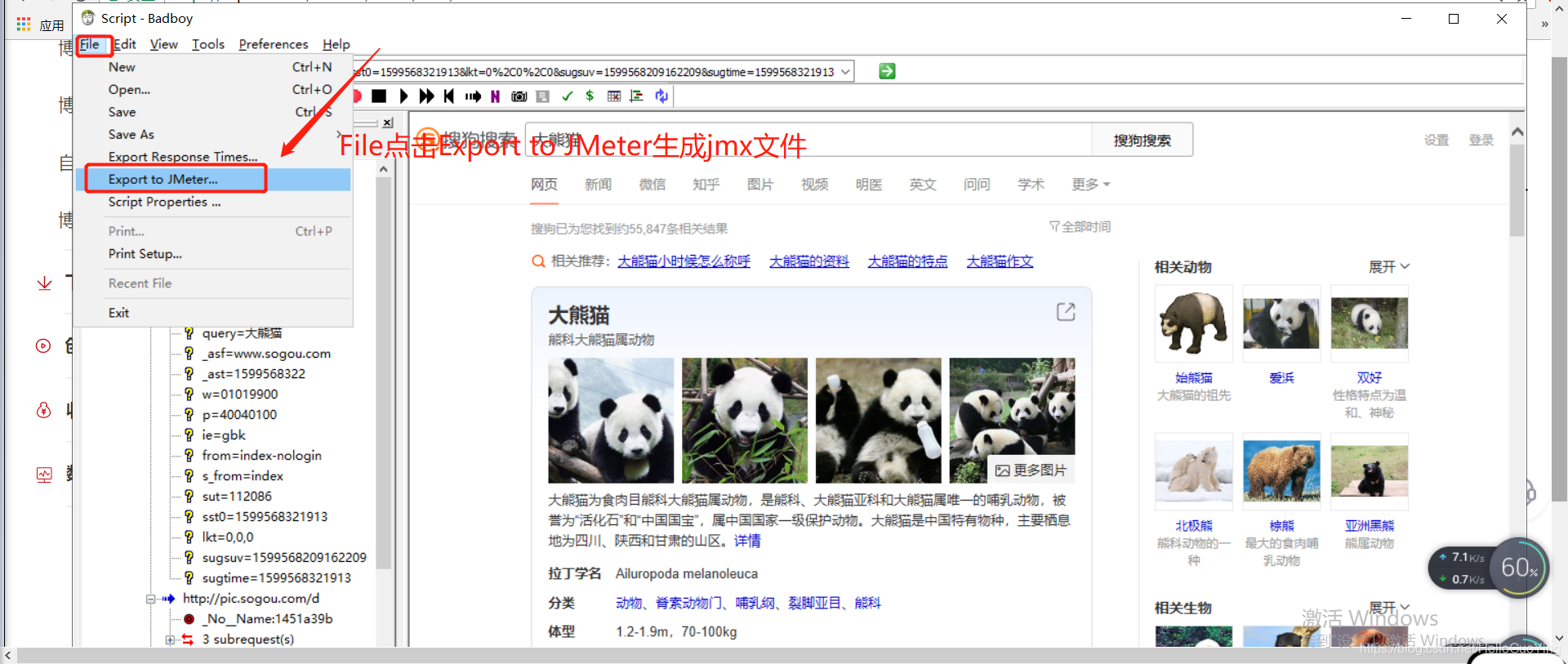Click the red play-circle sidebar icon
1568x664 pixels.
coord(43,345)
